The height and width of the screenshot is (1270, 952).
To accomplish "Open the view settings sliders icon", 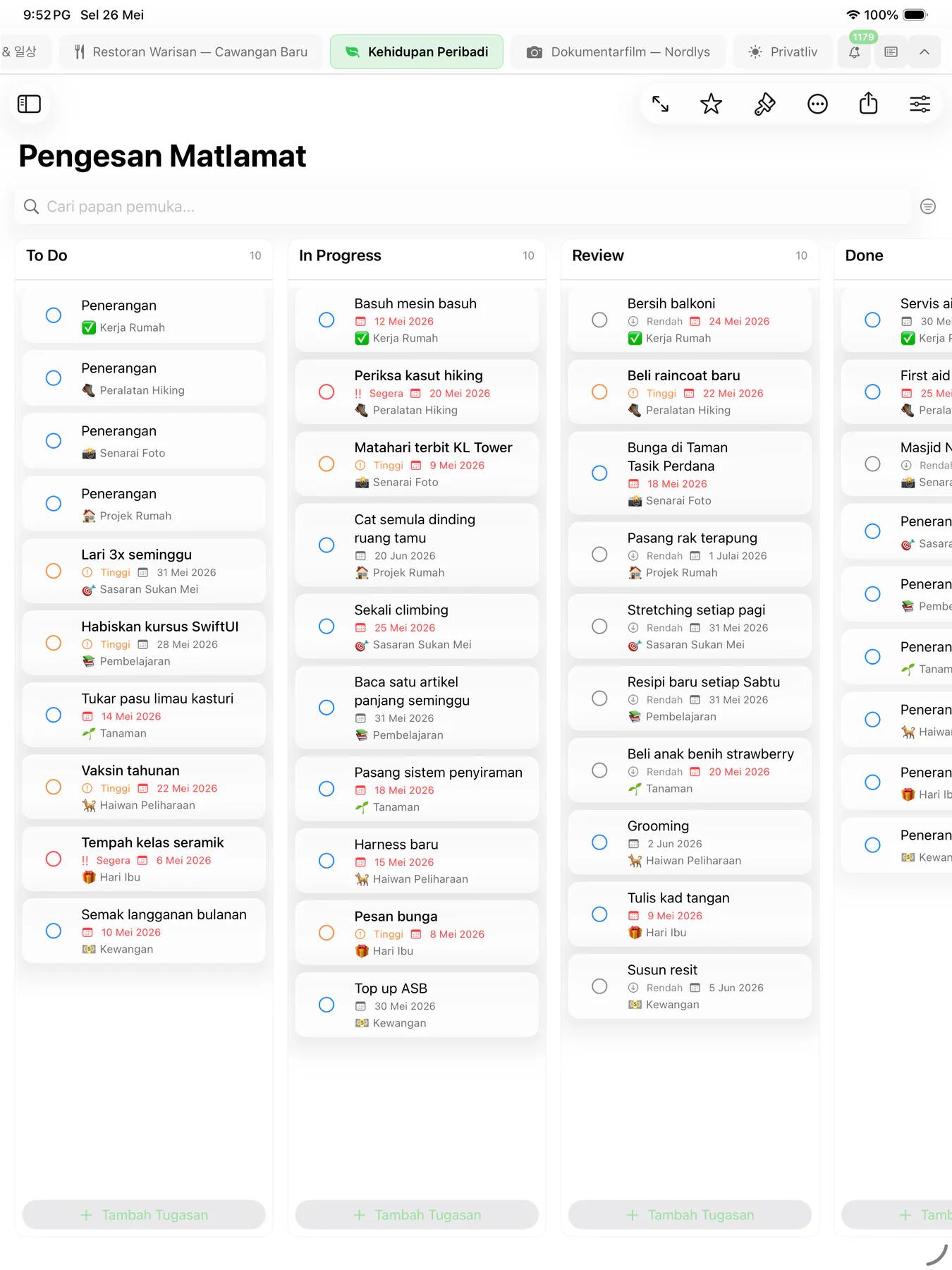I will point(920,104).
